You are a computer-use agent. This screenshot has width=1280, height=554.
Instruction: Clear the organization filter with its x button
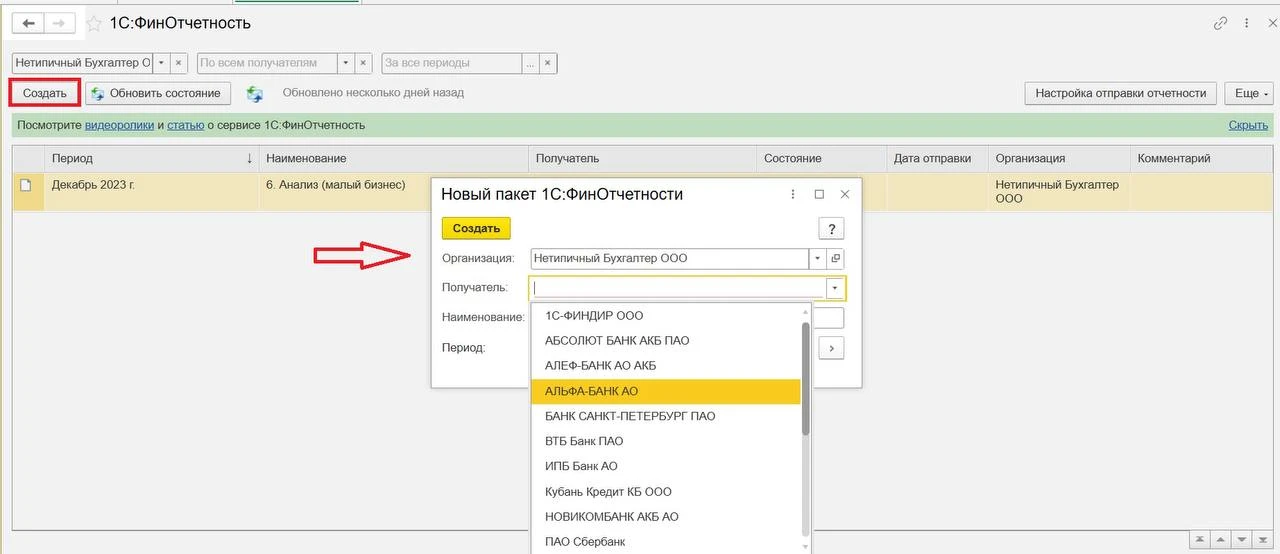(179, 63)
